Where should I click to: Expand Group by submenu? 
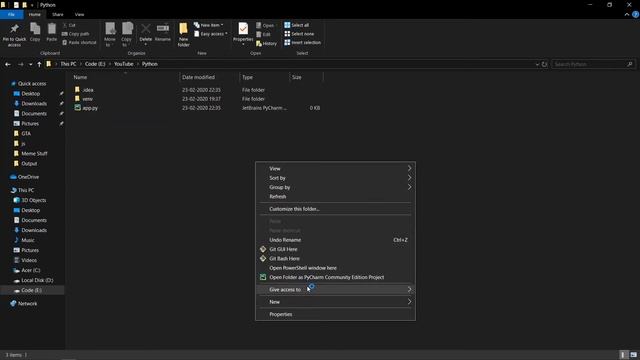coord(336,187)
